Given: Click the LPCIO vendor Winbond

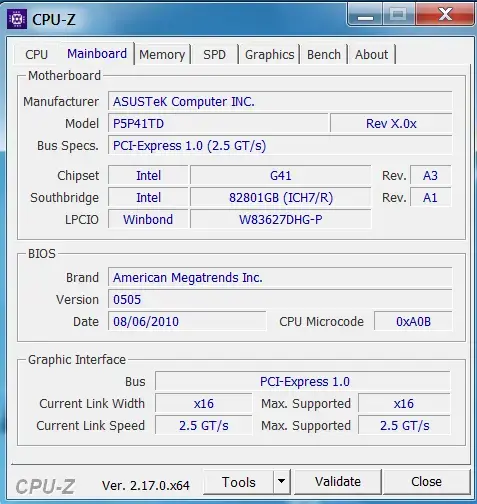Looking at the screenshot, I should [148, 219].
